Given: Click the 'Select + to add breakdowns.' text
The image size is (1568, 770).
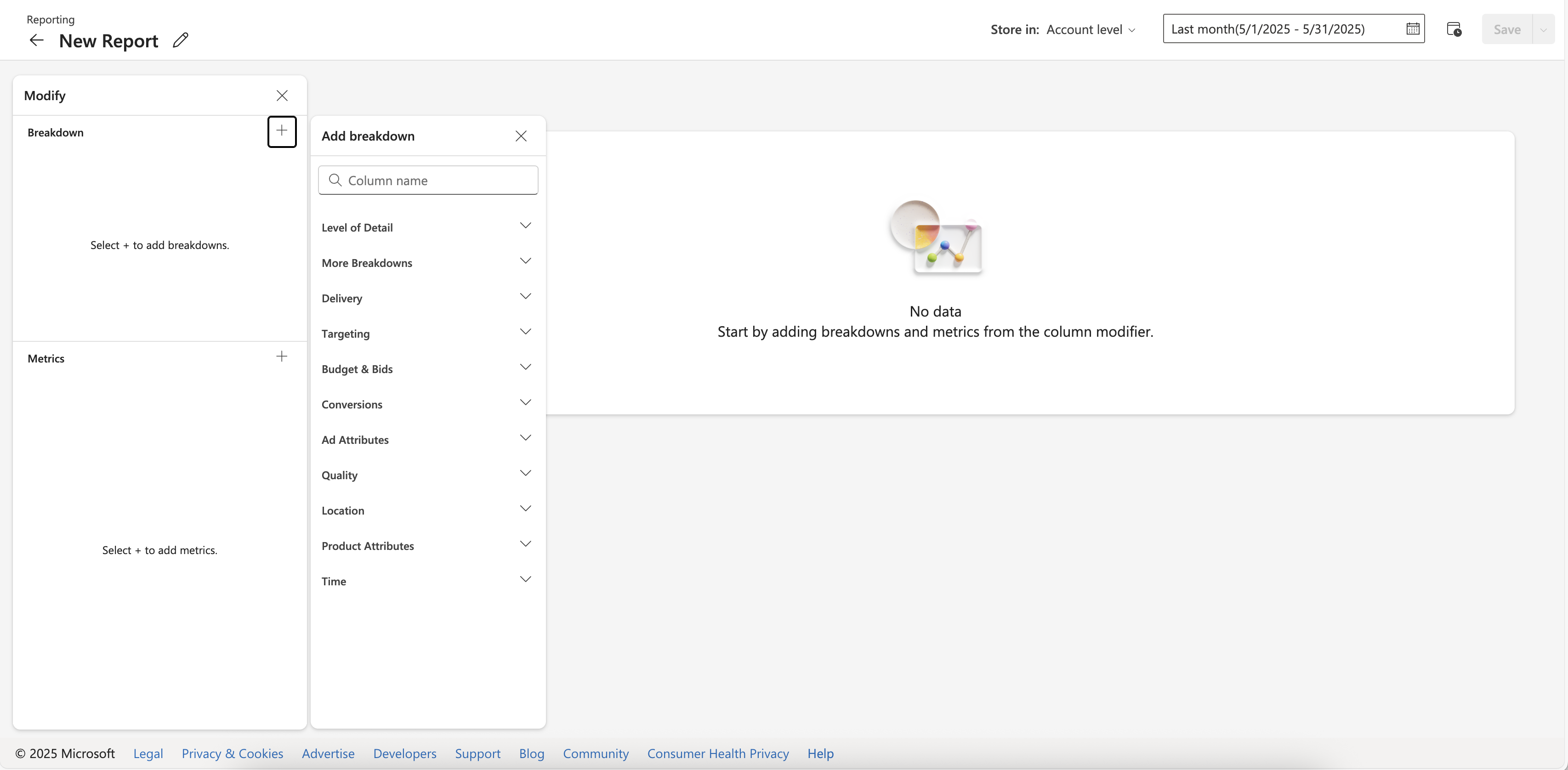Looking at the screenshot, I should (159, 245).
